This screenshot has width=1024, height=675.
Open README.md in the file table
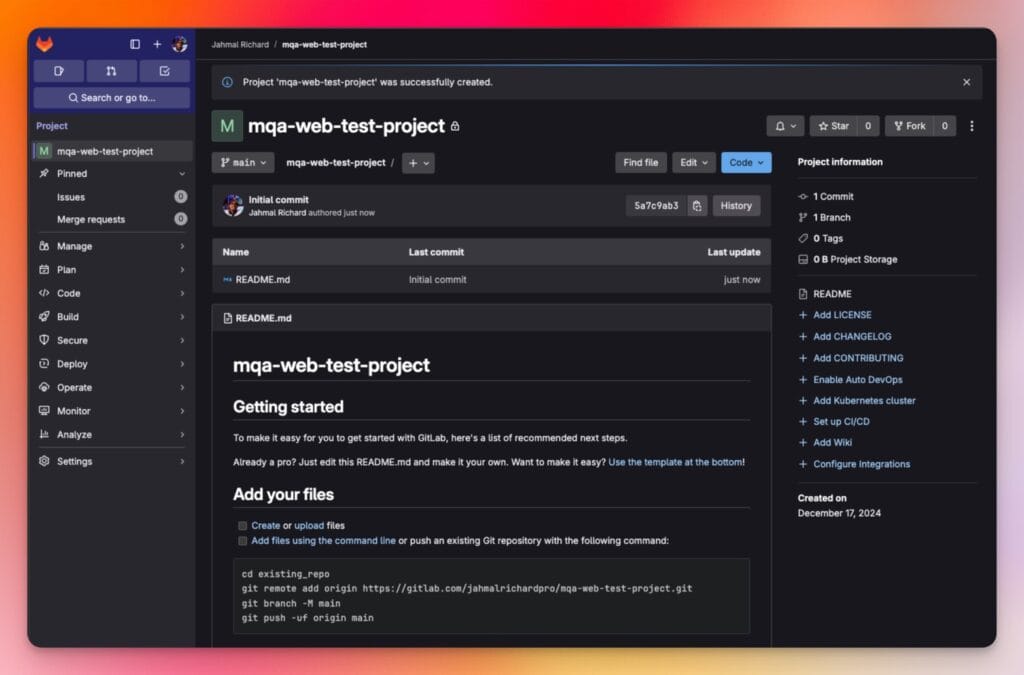pos(263,279)
